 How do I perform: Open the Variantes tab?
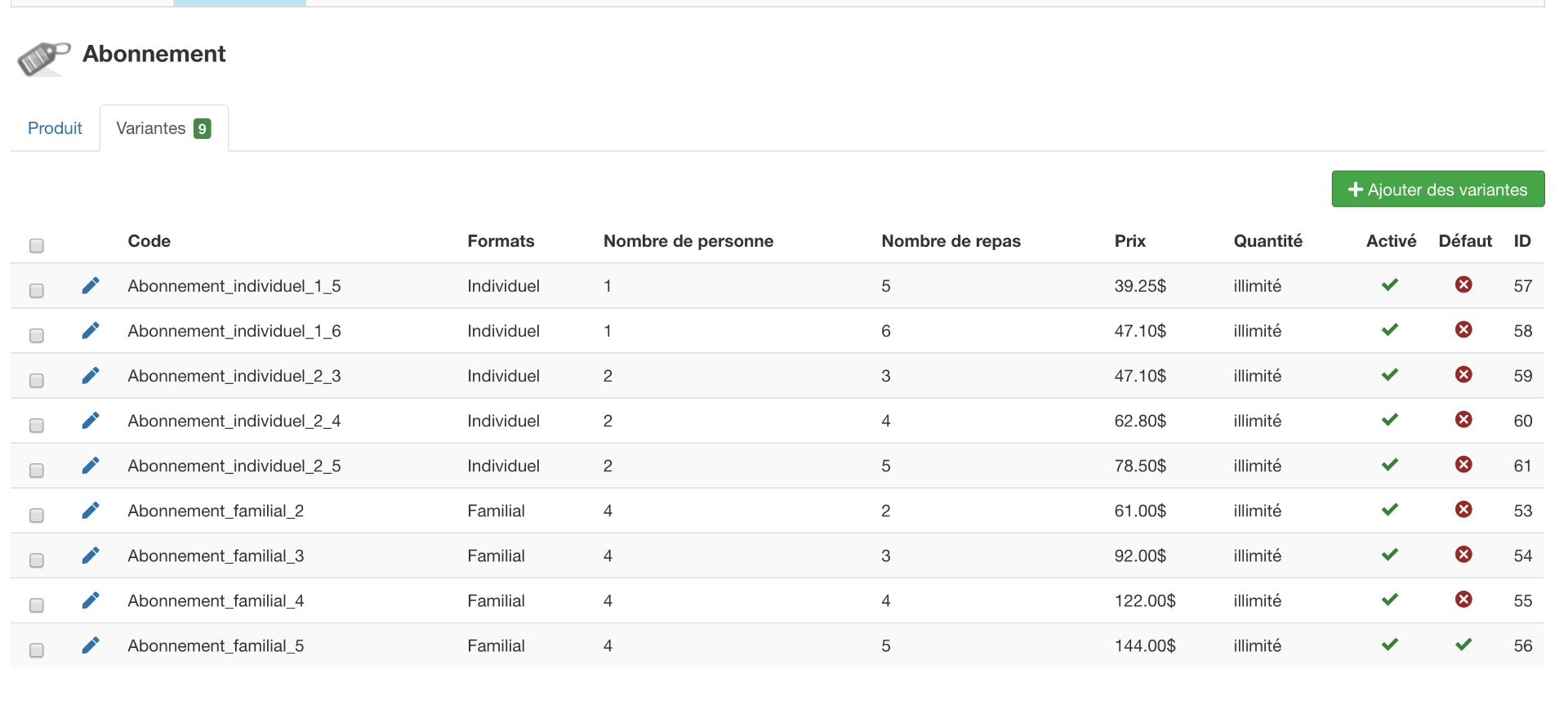tap(163, 128)
